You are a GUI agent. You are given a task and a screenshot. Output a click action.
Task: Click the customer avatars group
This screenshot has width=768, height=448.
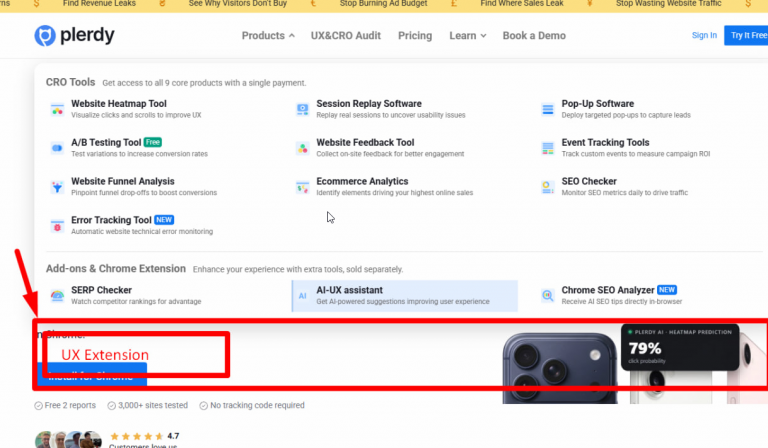(x=68, y=440)
